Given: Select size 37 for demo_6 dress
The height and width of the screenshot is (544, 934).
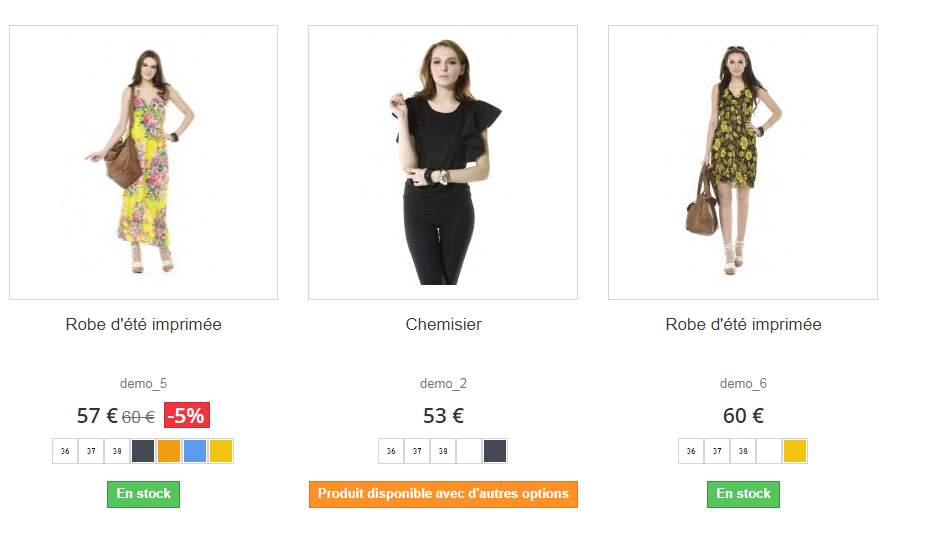Looking at the screenshot, I should click(717, 451).
